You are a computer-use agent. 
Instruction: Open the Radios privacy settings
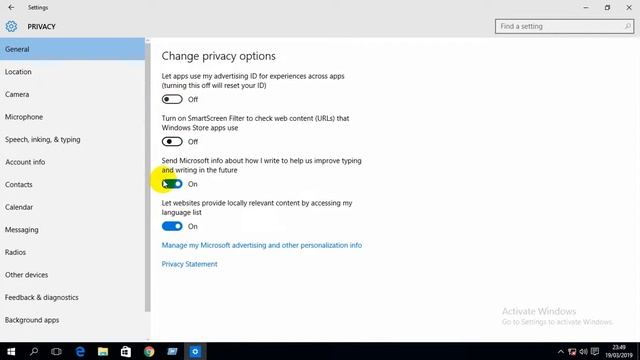[x=72, y=252]
